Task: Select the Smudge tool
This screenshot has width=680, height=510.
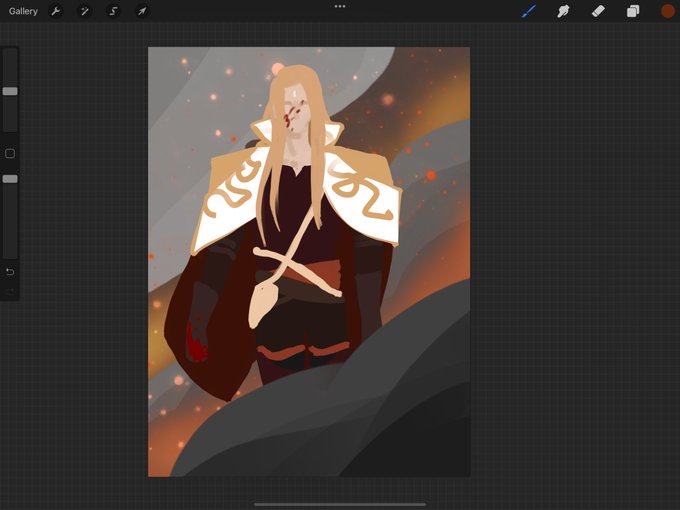Action: coord(563,11)
